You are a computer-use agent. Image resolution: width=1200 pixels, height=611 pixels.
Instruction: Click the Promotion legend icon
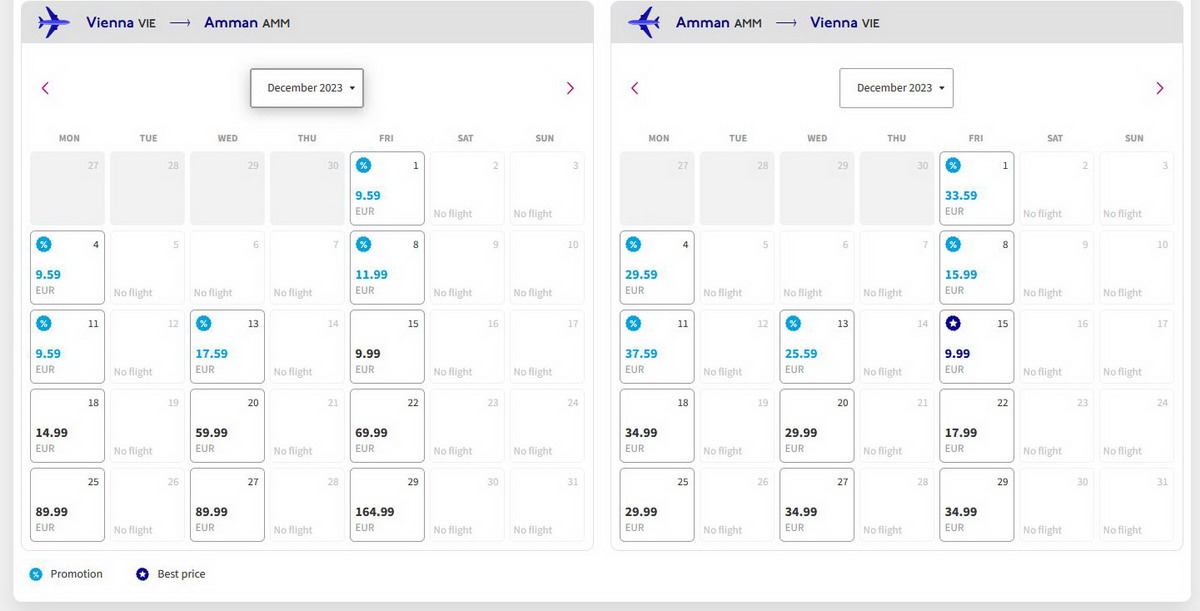tap(36, 574)
